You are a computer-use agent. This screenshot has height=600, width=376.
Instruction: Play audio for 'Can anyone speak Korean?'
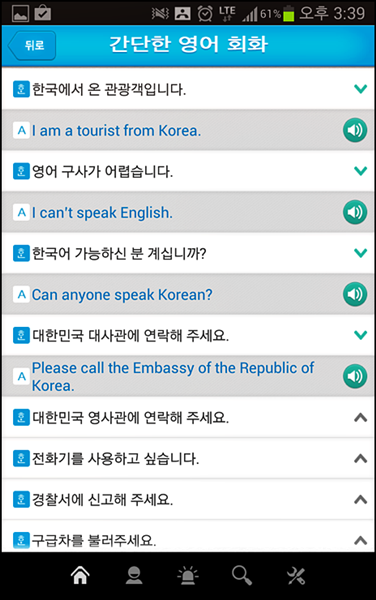[355, 294]
